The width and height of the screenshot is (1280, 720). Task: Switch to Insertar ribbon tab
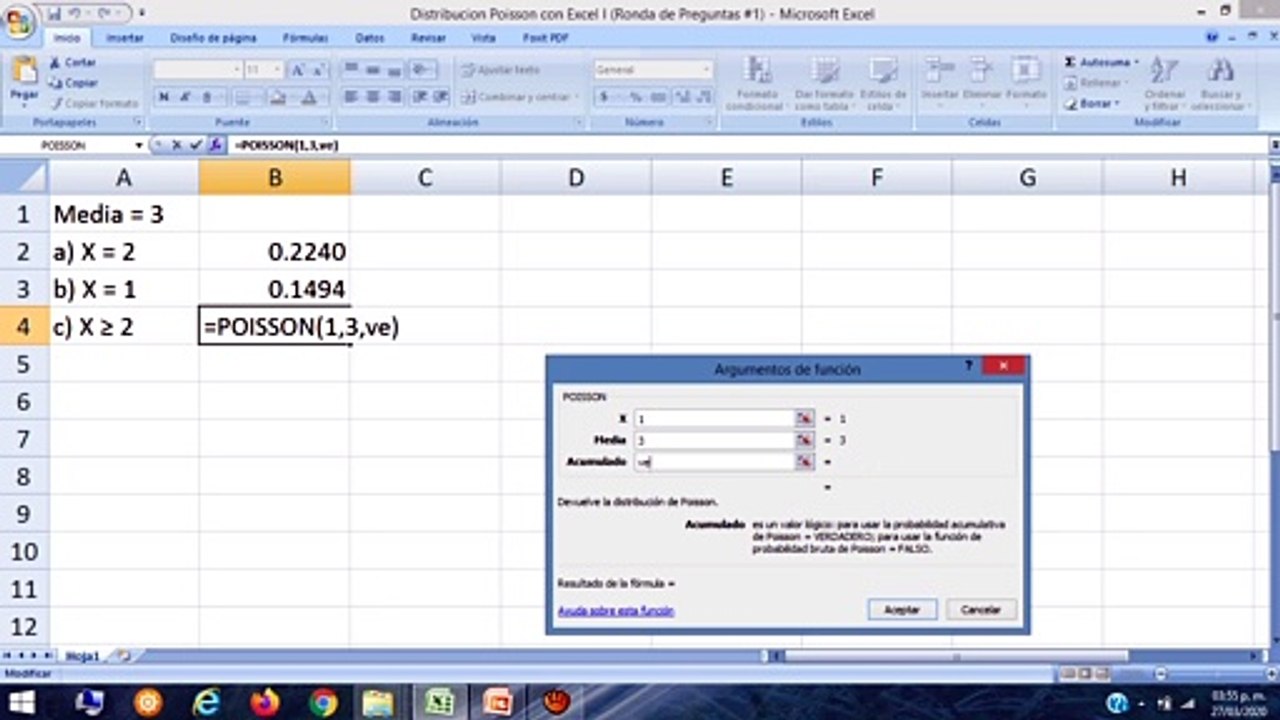point(125,38)
